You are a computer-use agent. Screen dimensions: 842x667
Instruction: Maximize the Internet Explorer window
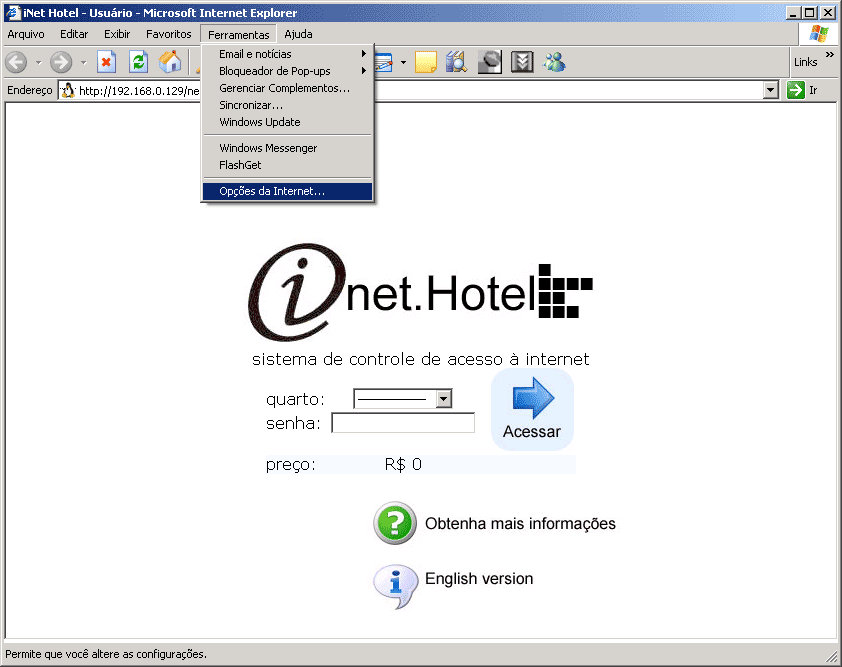(810, 13)
